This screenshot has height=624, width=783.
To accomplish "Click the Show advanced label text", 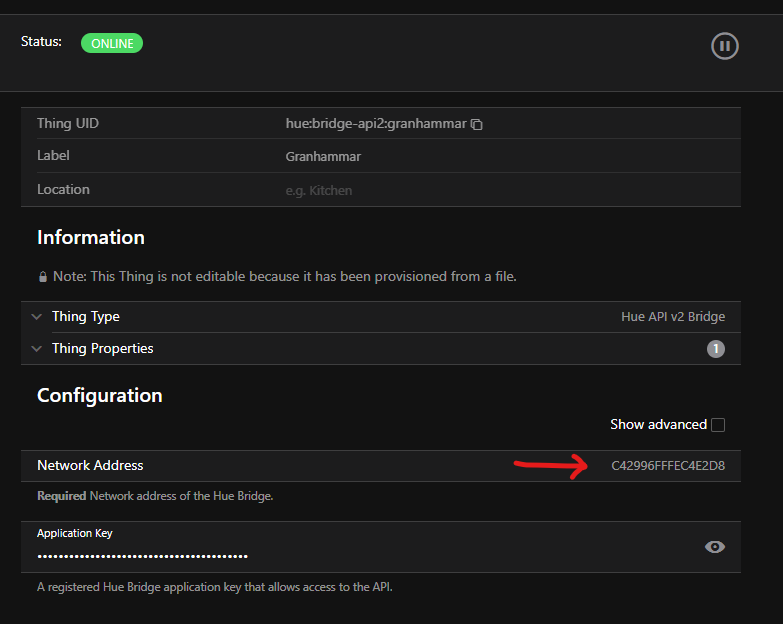I will coord(658,425).
